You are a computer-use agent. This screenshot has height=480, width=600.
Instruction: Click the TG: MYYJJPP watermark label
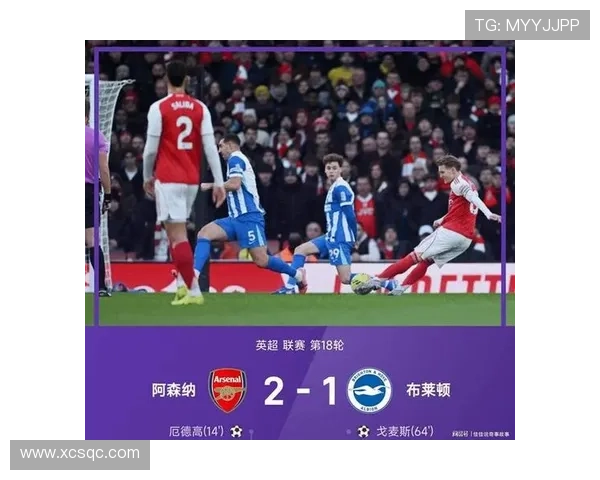[527, 25]
